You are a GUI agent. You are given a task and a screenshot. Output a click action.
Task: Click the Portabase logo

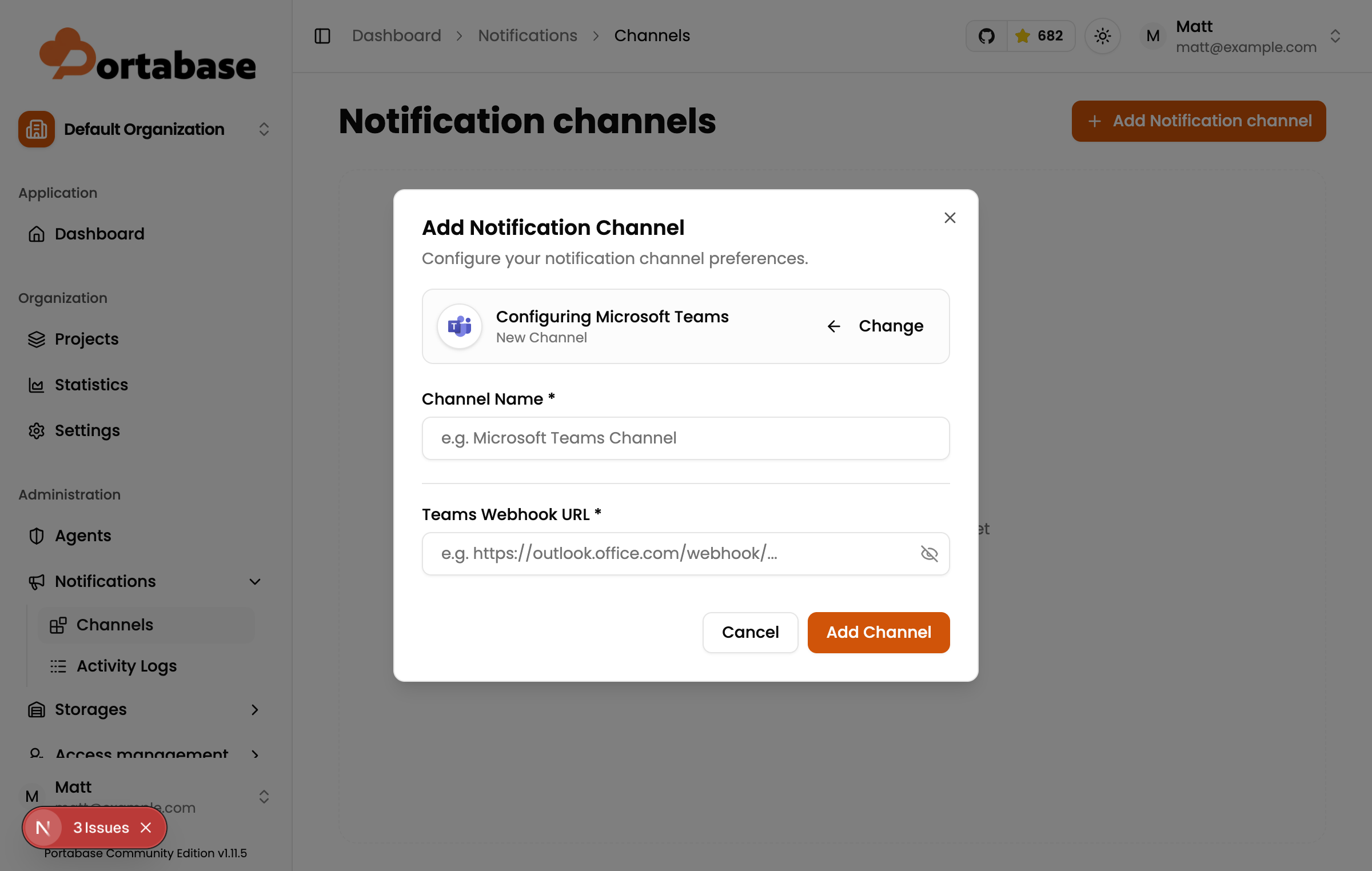point(147,55)
